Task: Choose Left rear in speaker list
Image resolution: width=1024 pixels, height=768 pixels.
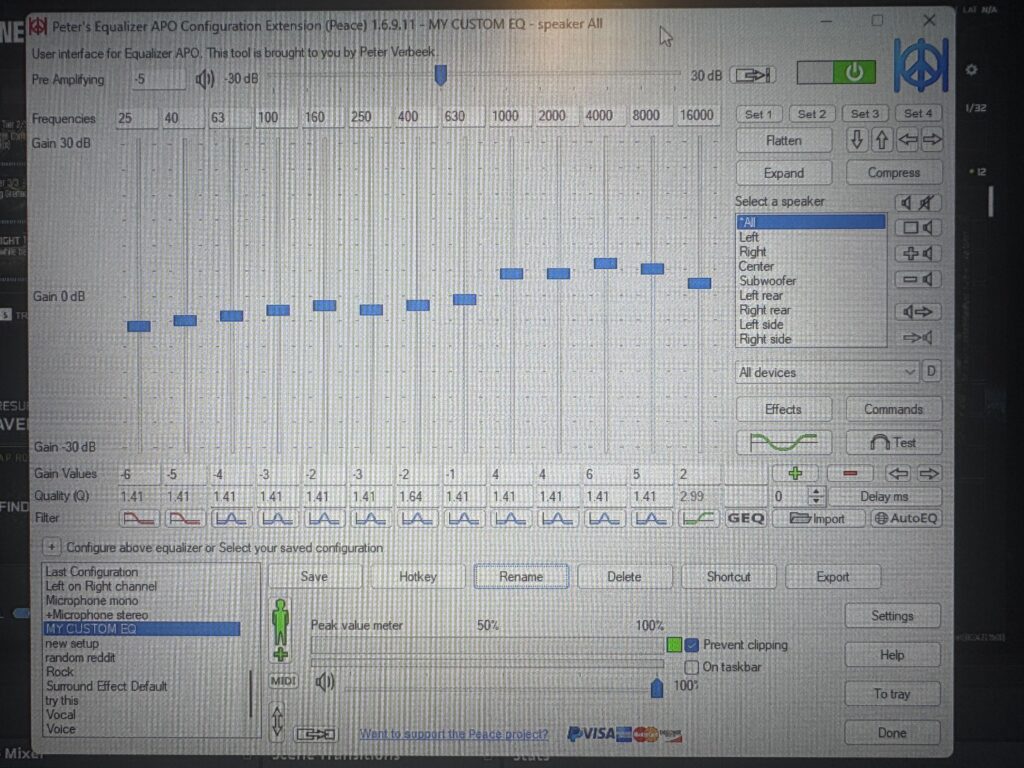Action: click(x=810, y=296)
